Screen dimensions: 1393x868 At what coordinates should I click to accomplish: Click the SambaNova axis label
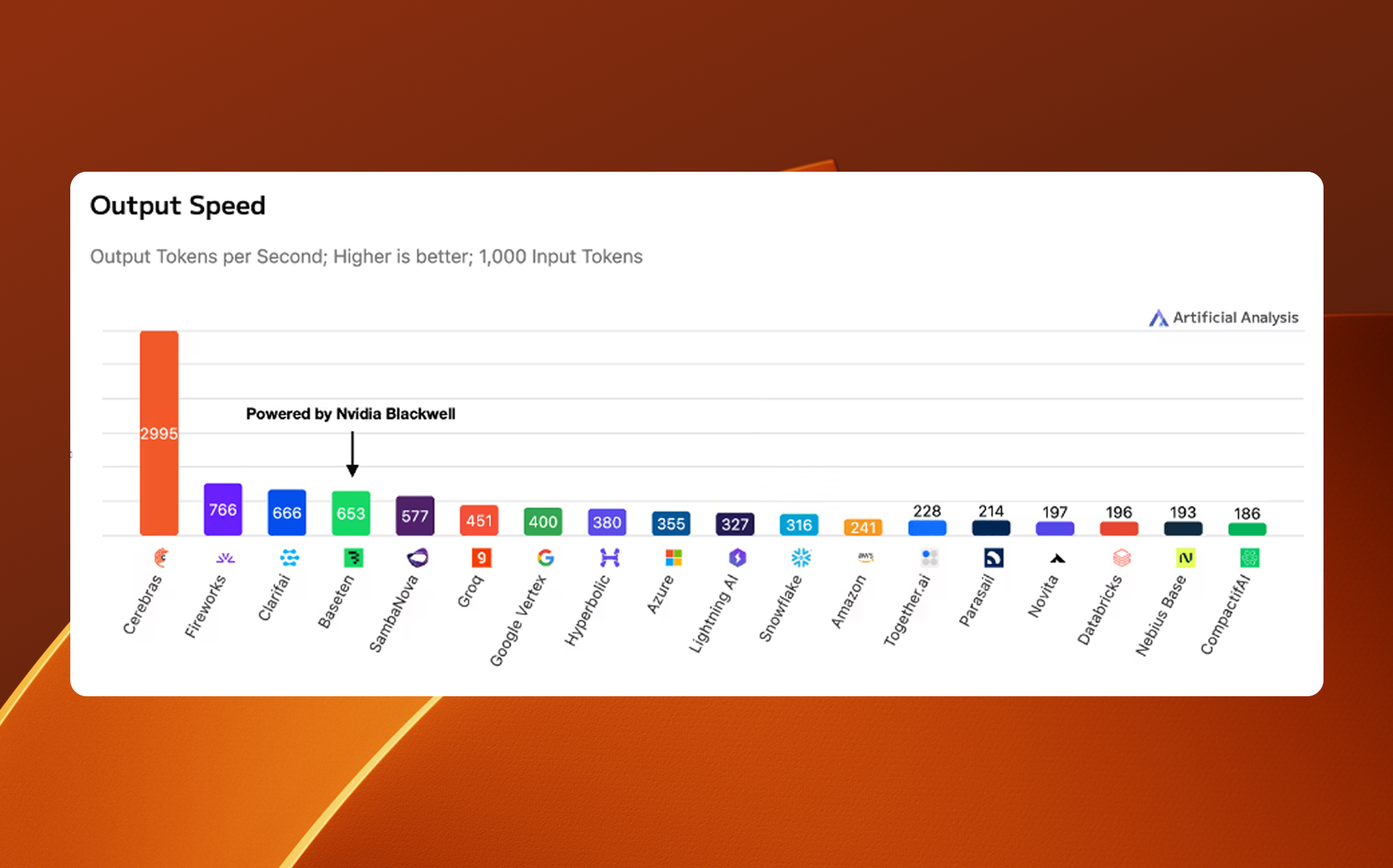(394, 614)
